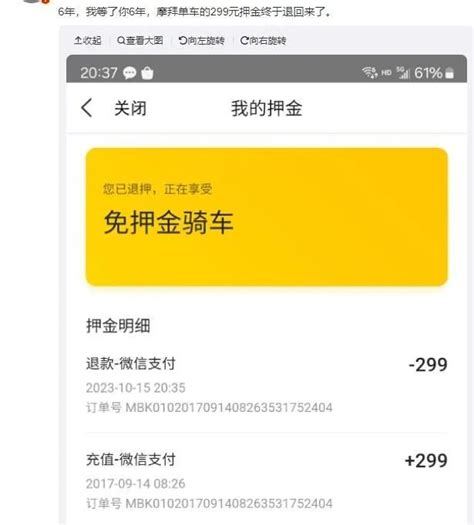
Task: Click the -299 refund amount
Action: 428,364
